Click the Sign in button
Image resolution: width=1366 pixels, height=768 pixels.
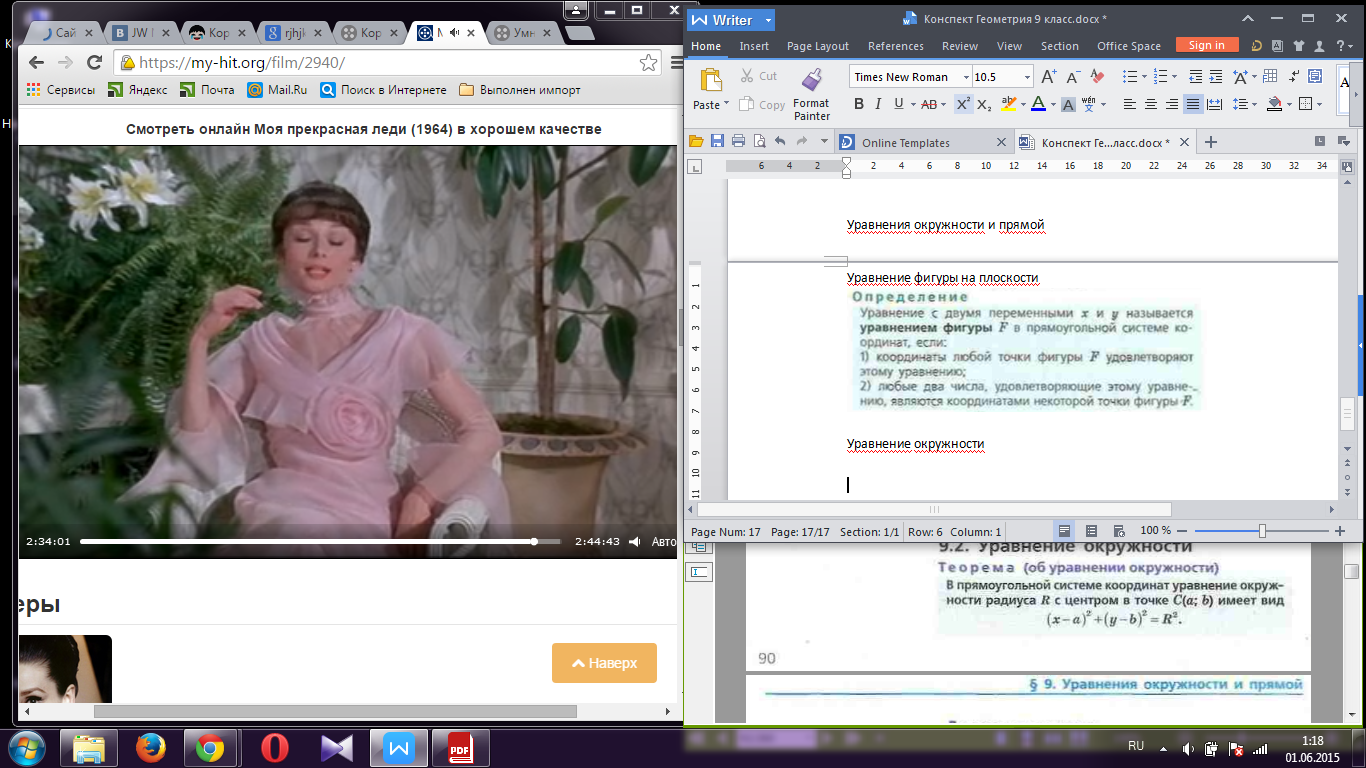[1207, 45]
